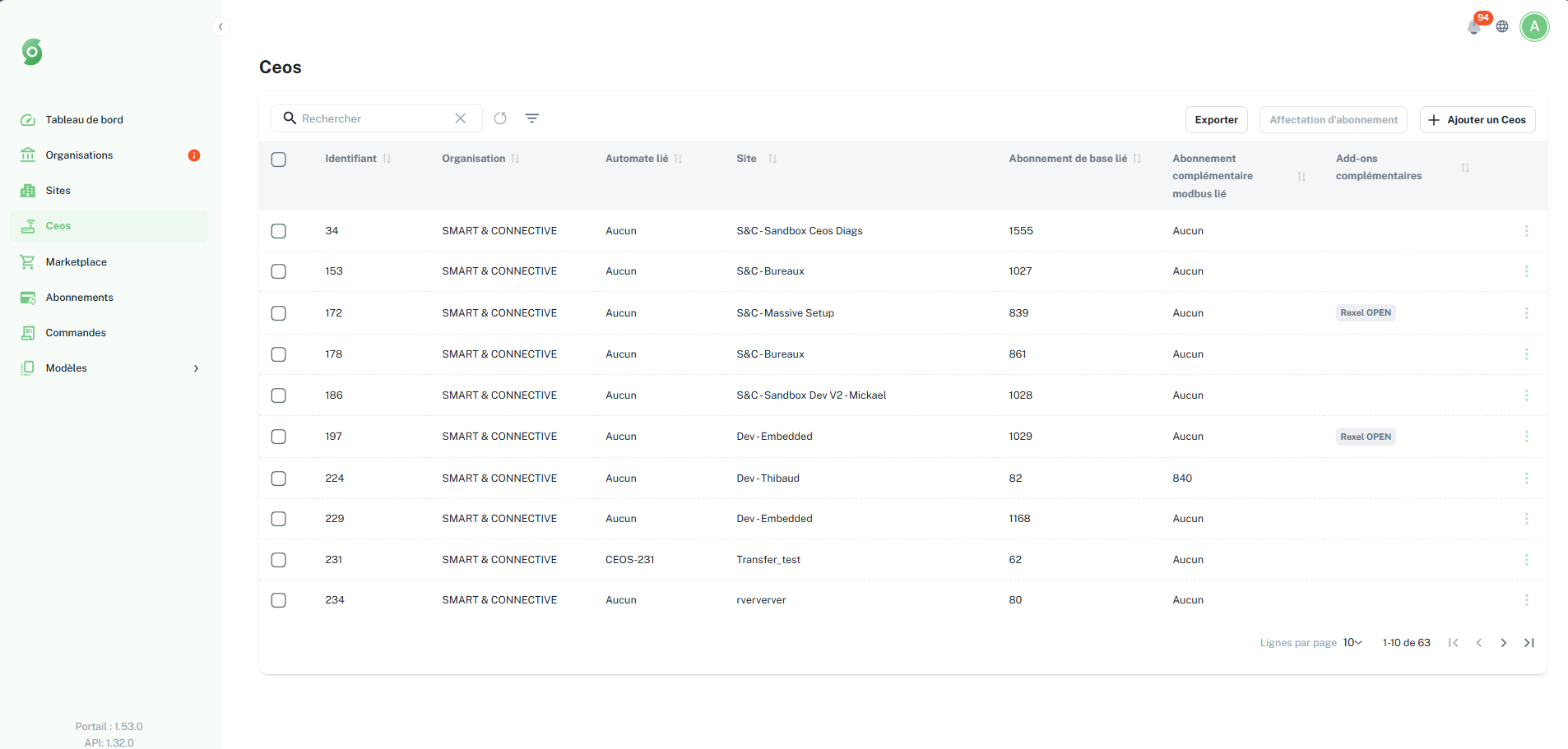The width and height of the screenshot is (1568, 749).
Task: Sort by Identifiant column
Action: [x=387, y=159]
